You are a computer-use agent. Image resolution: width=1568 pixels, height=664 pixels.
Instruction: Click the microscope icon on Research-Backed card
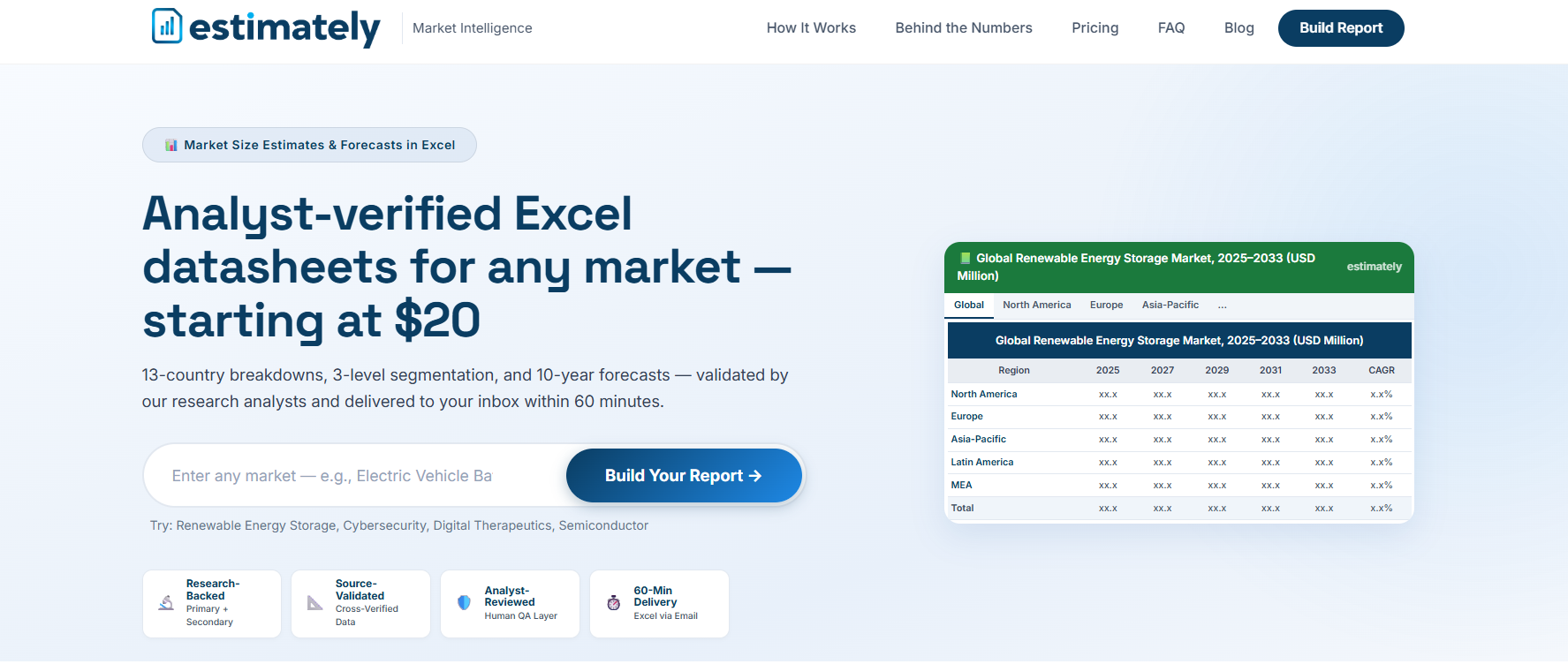click(166, 603)
